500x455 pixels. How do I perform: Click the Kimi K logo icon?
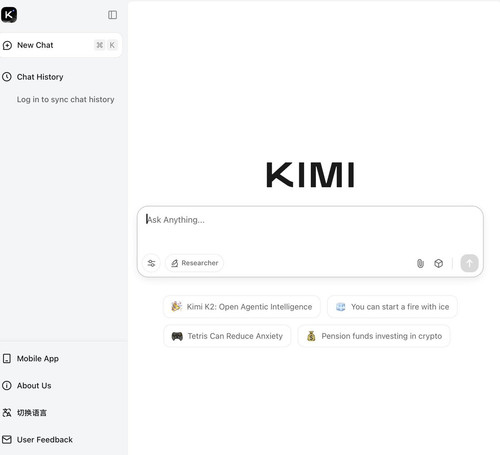9,15
